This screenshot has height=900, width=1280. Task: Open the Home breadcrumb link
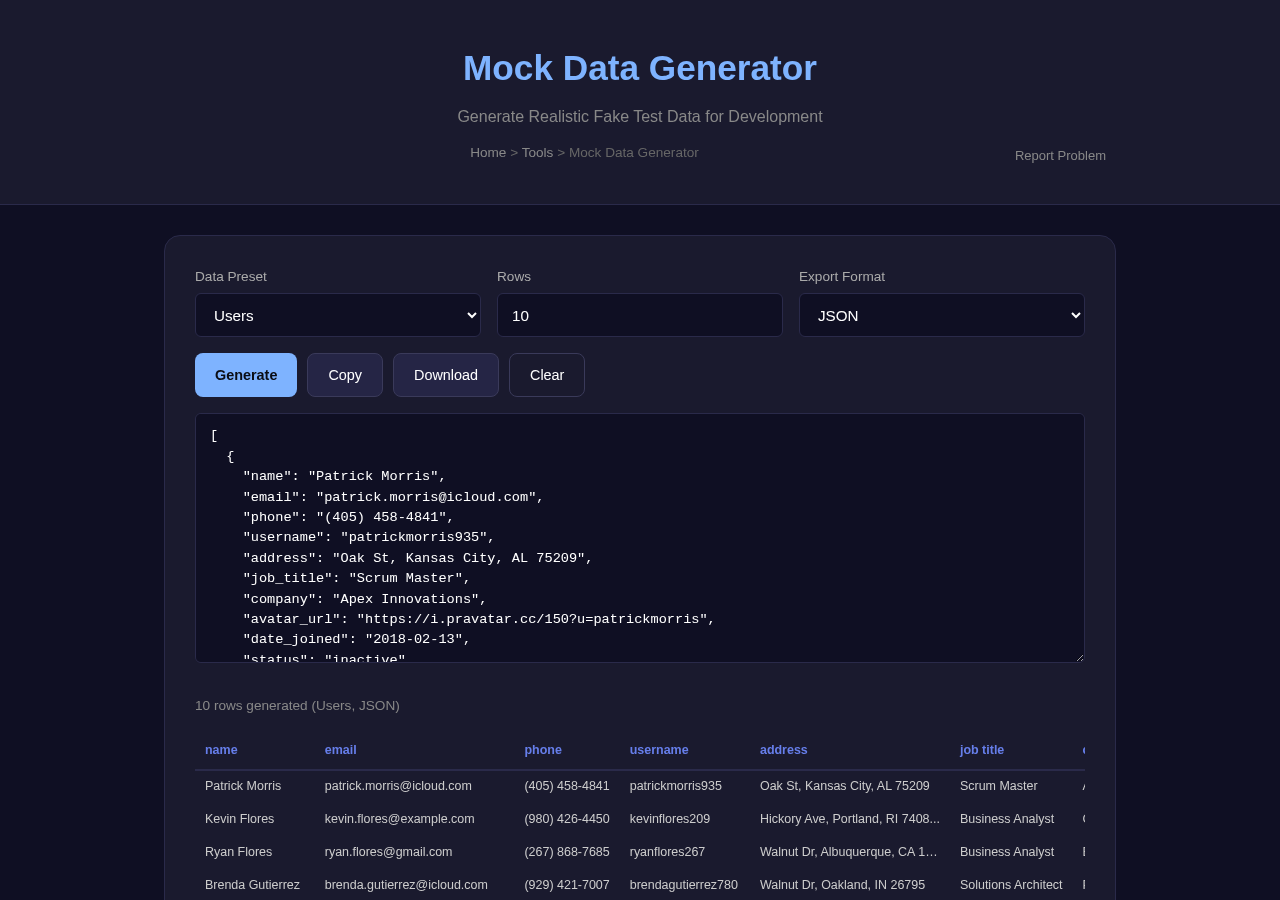(488, 153)
